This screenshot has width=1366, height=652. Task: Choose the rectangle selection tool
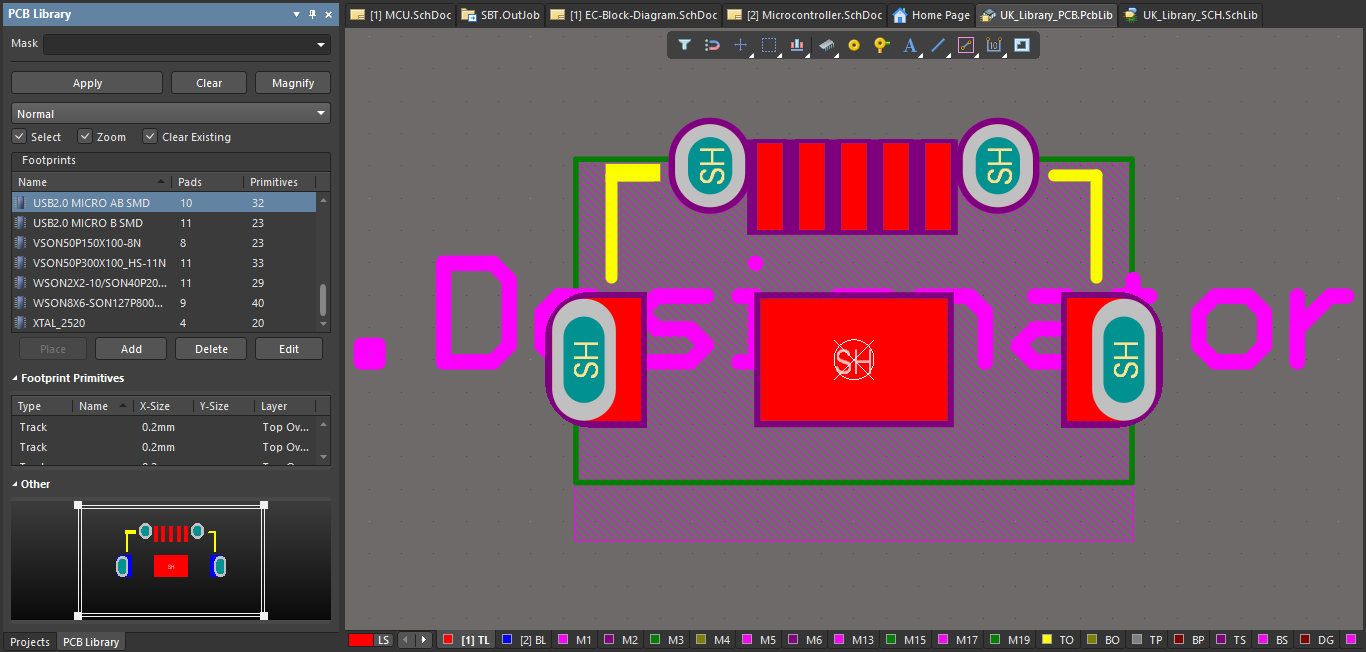point(769,45)
